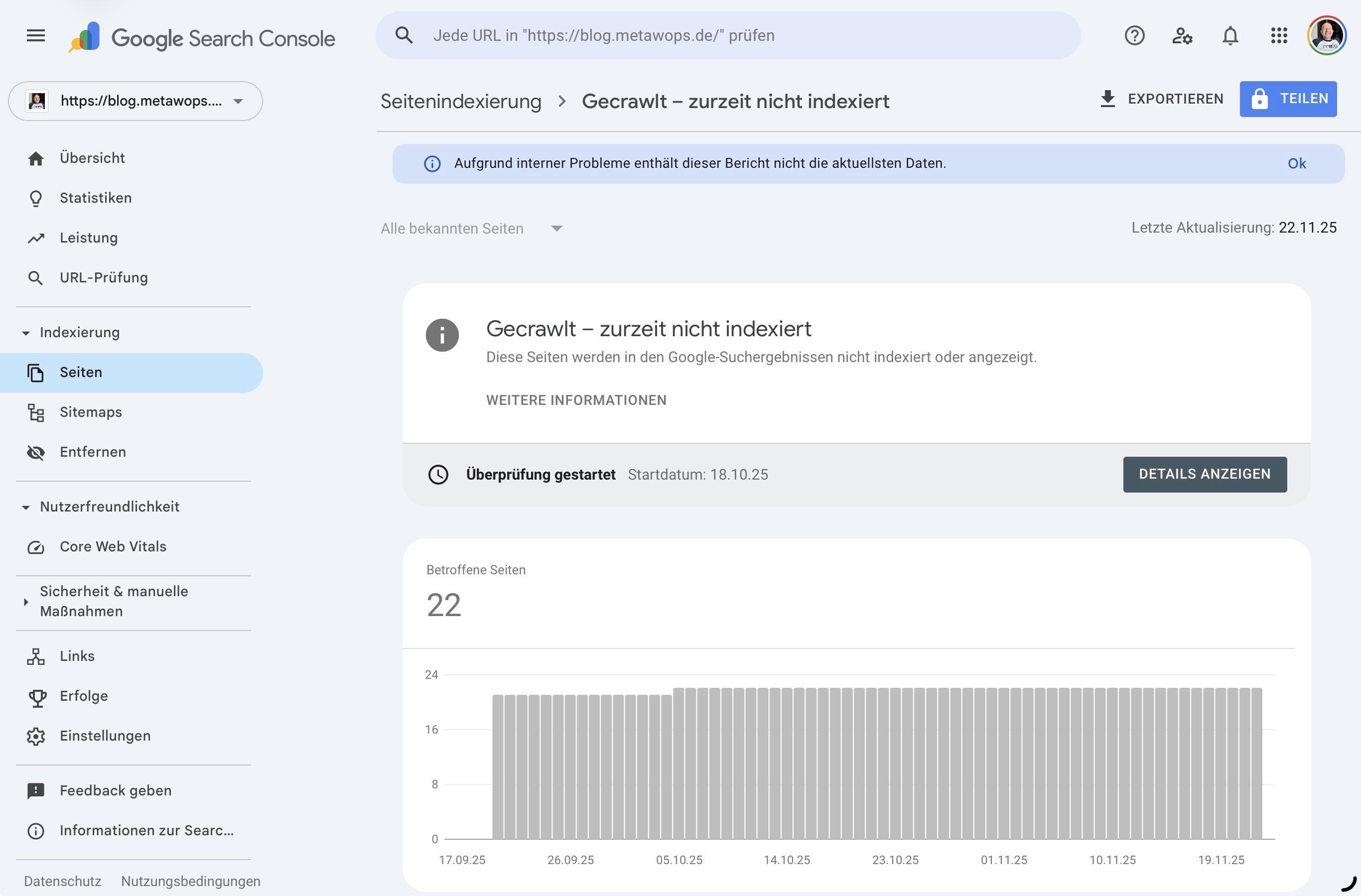Open user management settings icon

coord(1182,36)
